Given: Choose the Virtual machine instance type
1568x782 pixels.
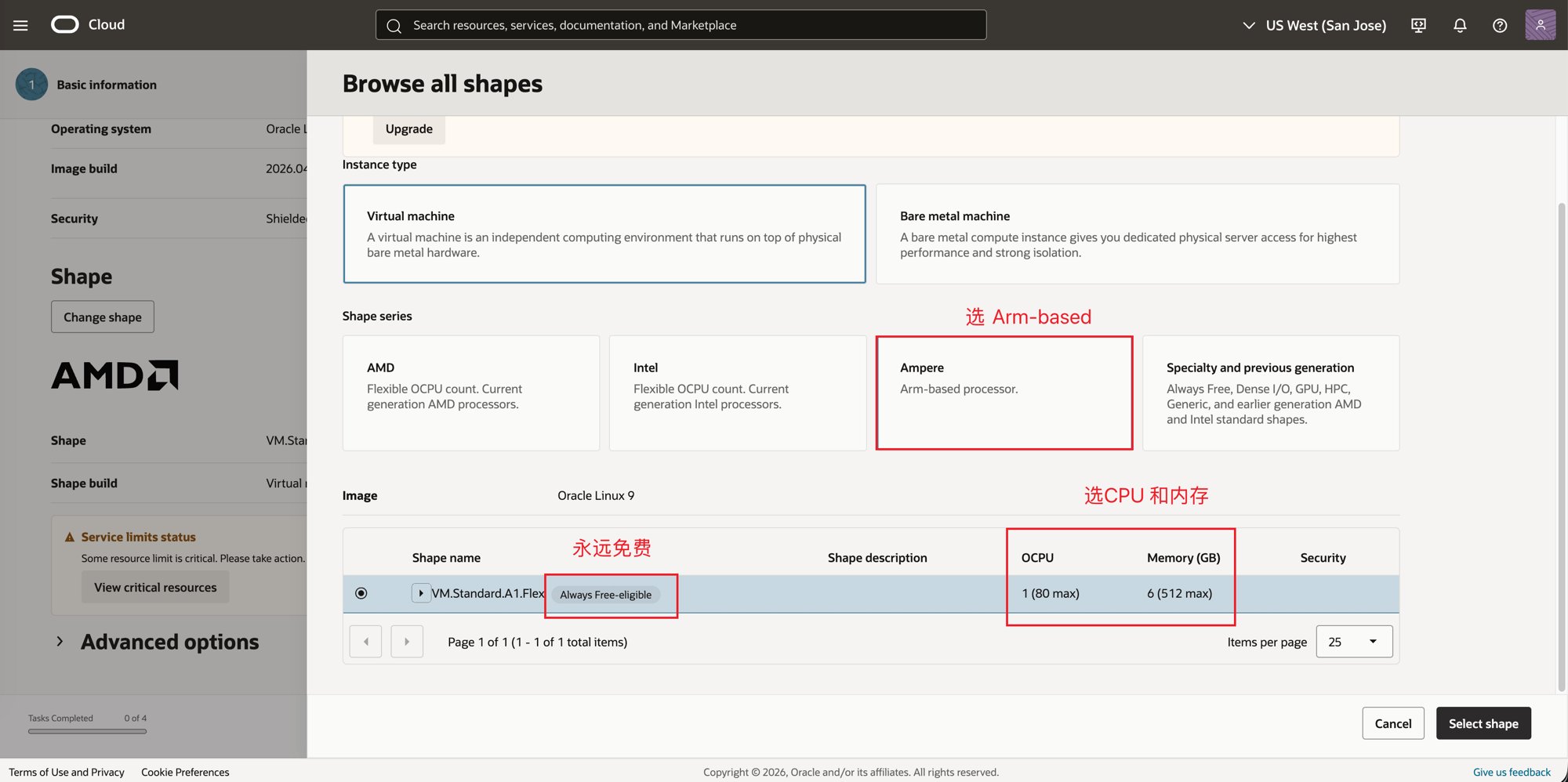Looking at the screenshot, I should click(x=604, y=234).
